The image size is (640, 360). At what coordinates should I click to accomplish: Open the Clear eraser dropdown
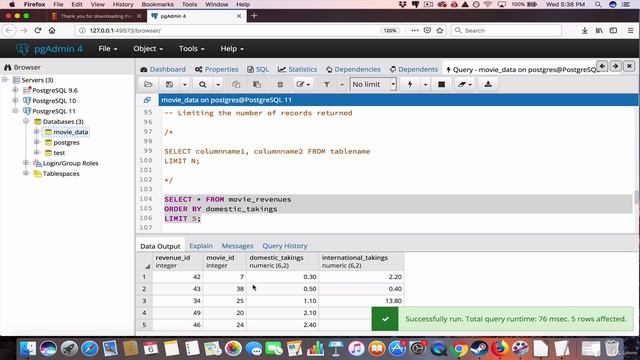click(464, 84)
